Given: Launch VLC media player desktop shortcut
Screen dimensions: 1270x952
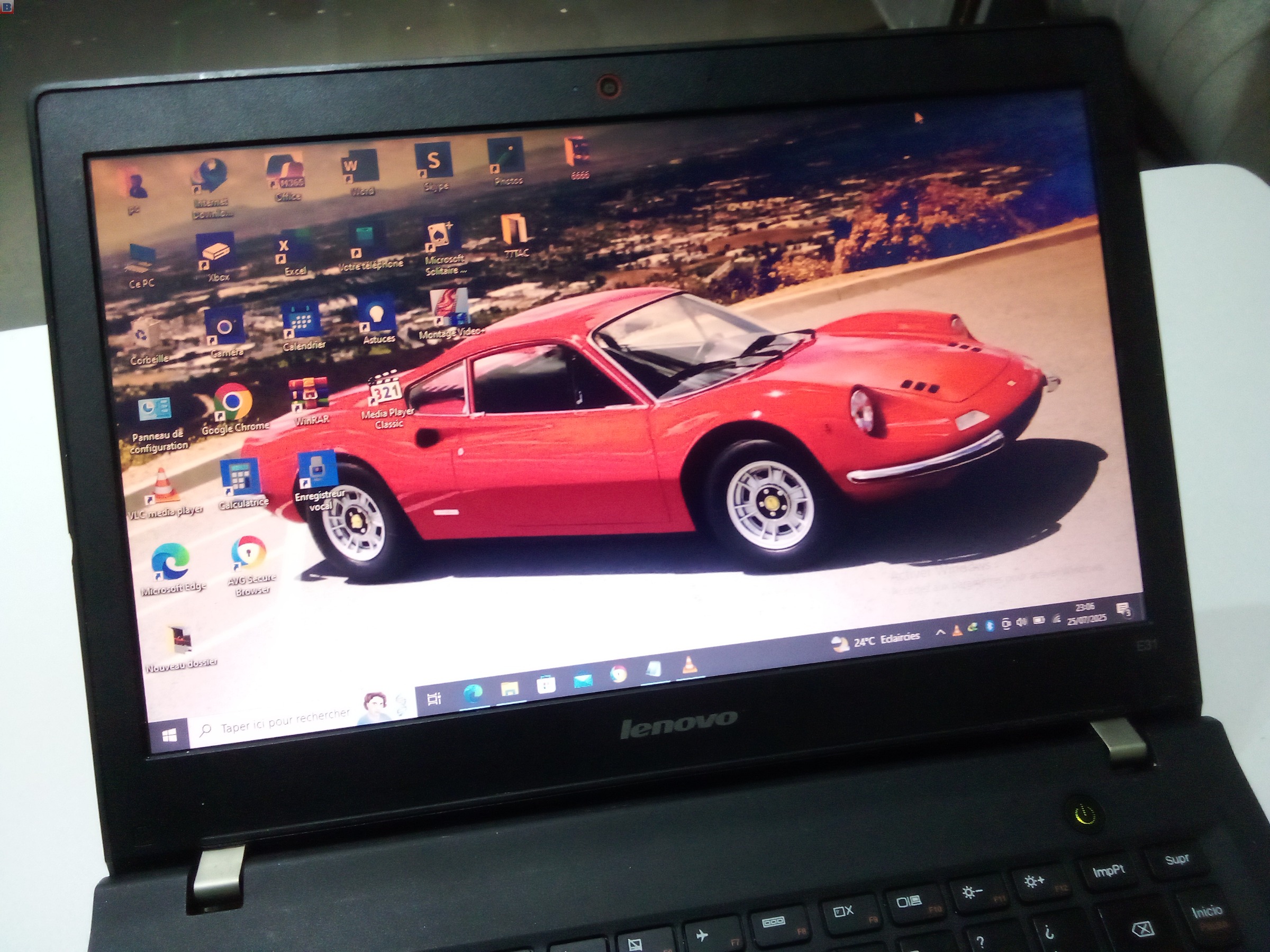Looking at the screenshot, I should [x=162, y=487].
